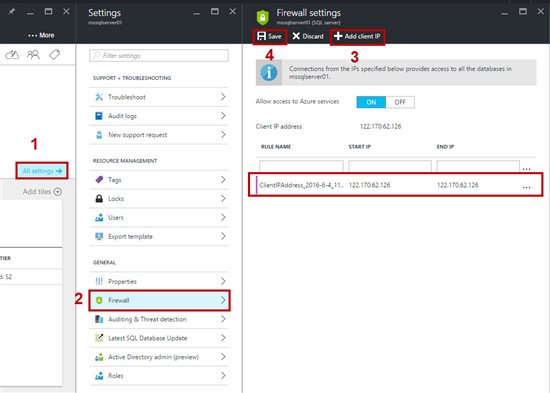Click the Save disk icon

[x=261, y=36]
